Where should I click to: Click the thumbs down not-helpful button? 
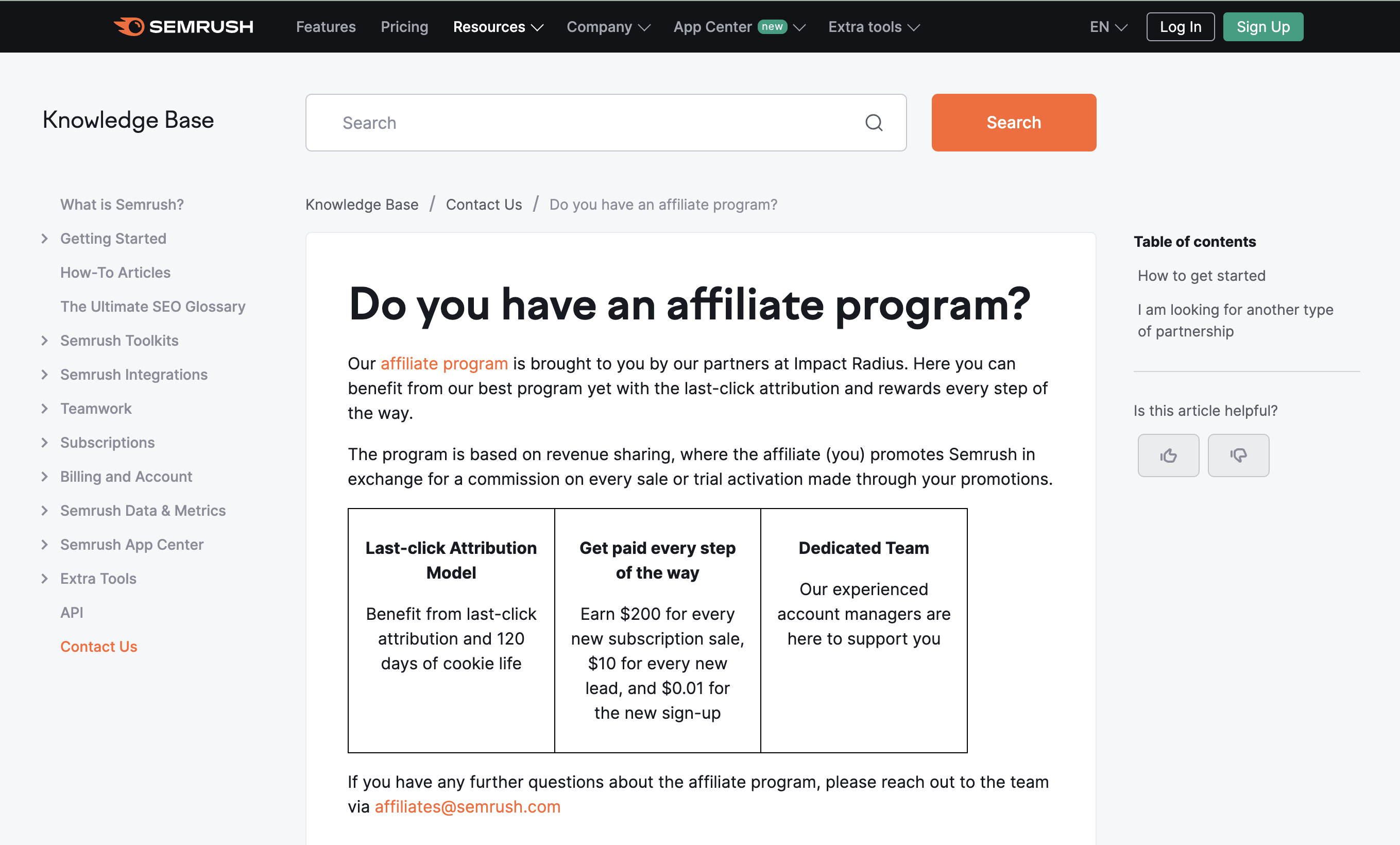tap(1238, 455)
